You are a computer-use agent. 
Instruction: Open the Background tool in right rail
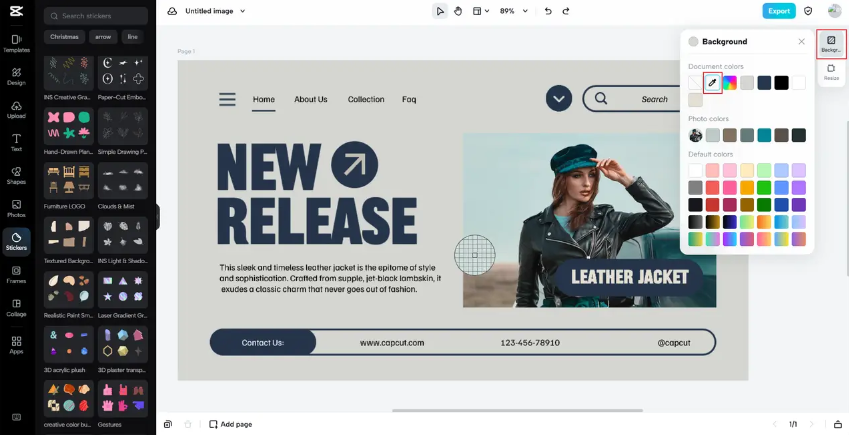pyautogui.click(x=831, y=44)
